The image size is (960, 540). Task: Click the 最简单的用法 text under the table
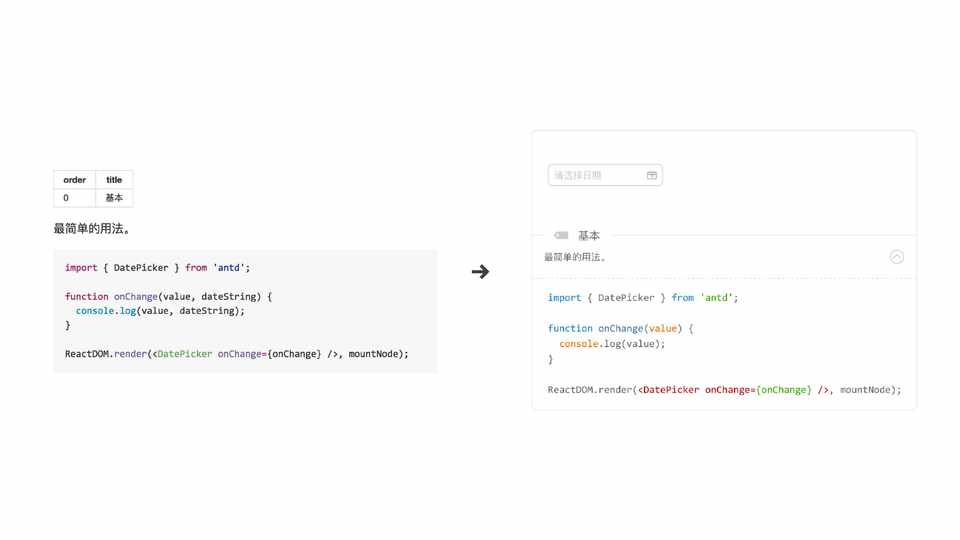(x=92, y=229)
